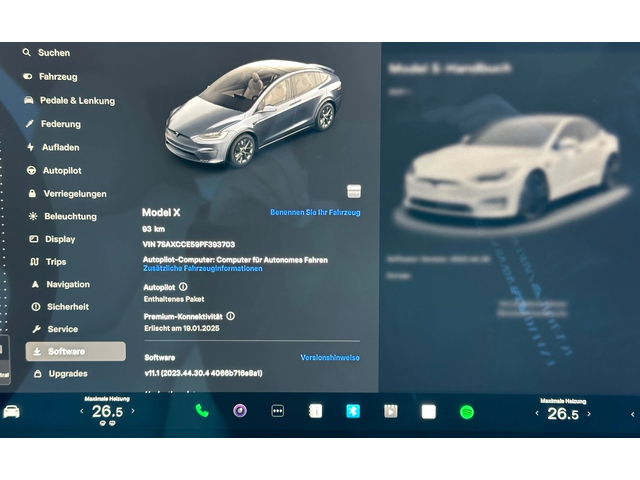Open the Suchen search field
Image resolution: width=640 pixels, height=480 pixels.
pyautogui.click(x=46, y=53)
